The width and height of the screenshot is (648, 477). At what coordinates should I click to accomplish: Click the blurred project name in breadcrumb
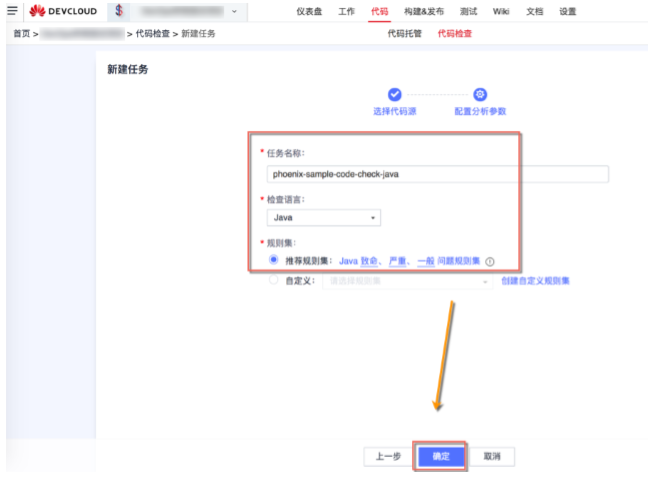point(83,33)
